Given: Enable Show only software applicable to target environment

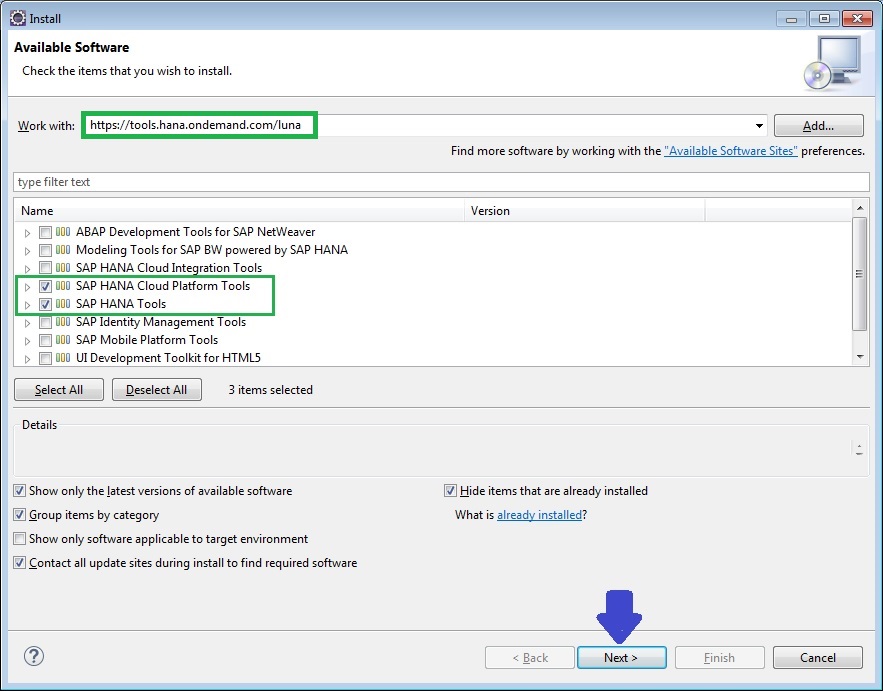Looking at the screenshot, I should [x=20, y=538].
